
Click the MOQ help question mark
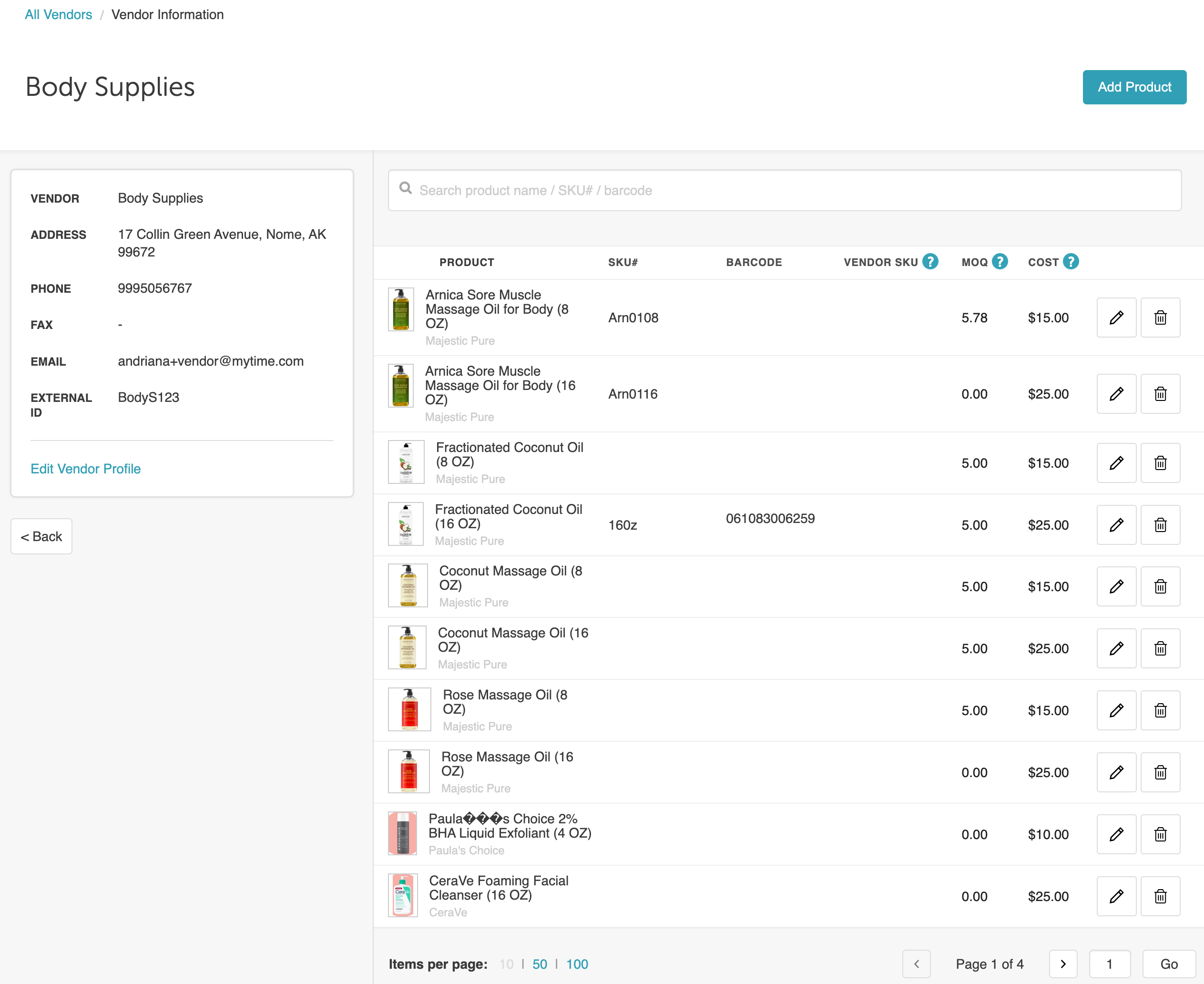(x=1000, y=261)
